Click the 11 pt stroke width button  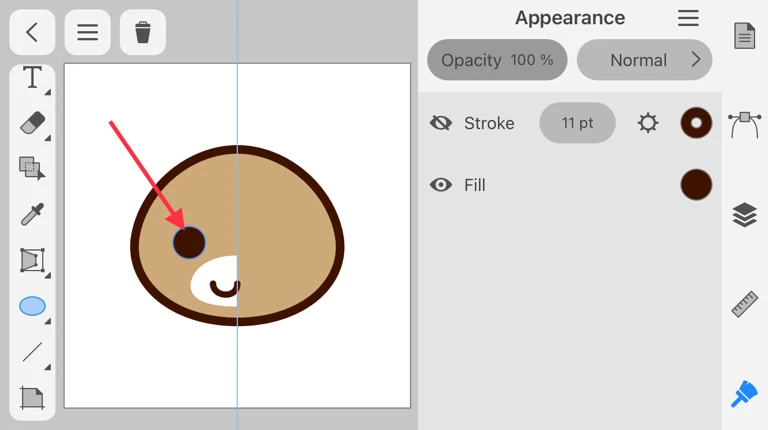tap(577, 123)
